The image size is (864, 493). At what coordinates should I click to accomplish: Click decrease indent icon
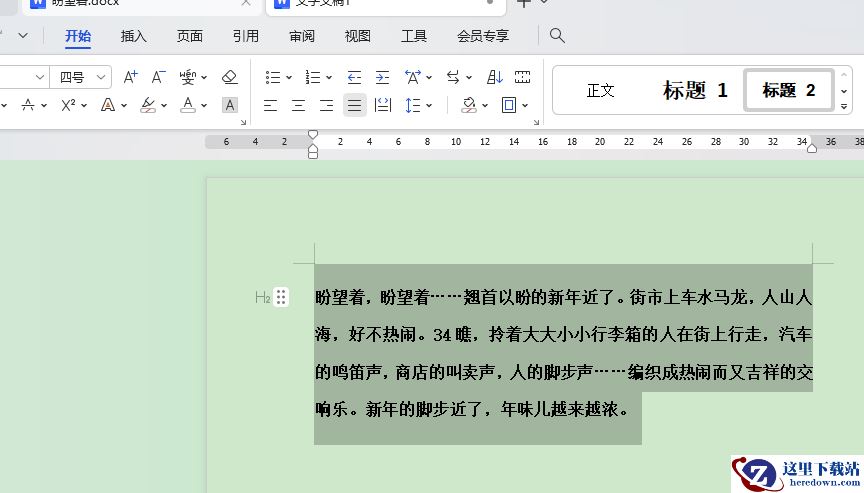(x=354, y=77)
